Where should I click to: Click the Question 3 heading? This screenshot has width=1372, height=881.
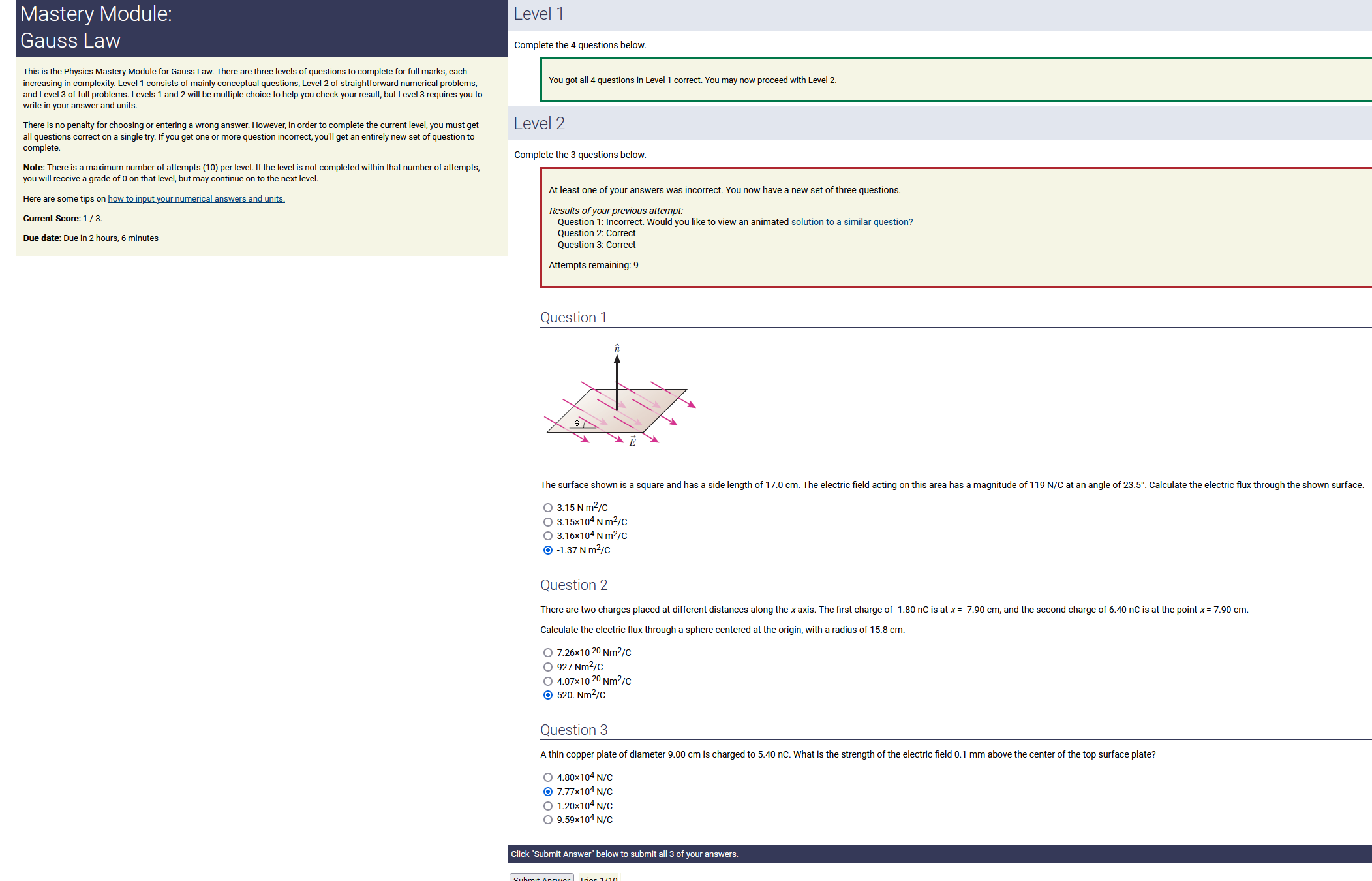[573, 730]
